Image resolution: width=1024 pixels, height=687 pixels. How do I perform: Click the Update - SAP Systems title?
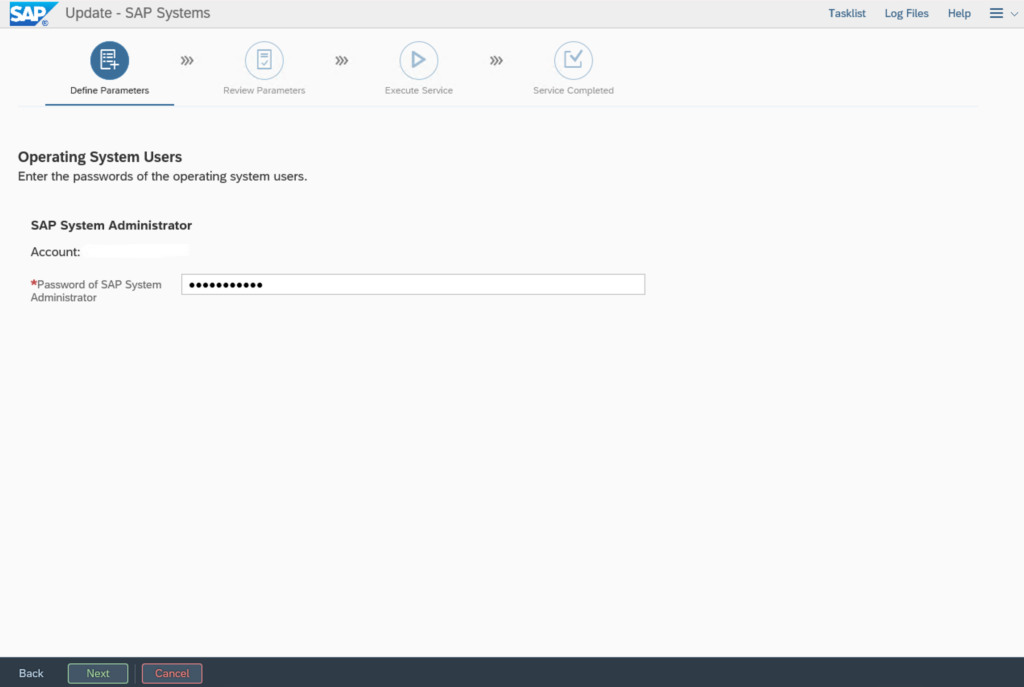[x=138, y=13]
